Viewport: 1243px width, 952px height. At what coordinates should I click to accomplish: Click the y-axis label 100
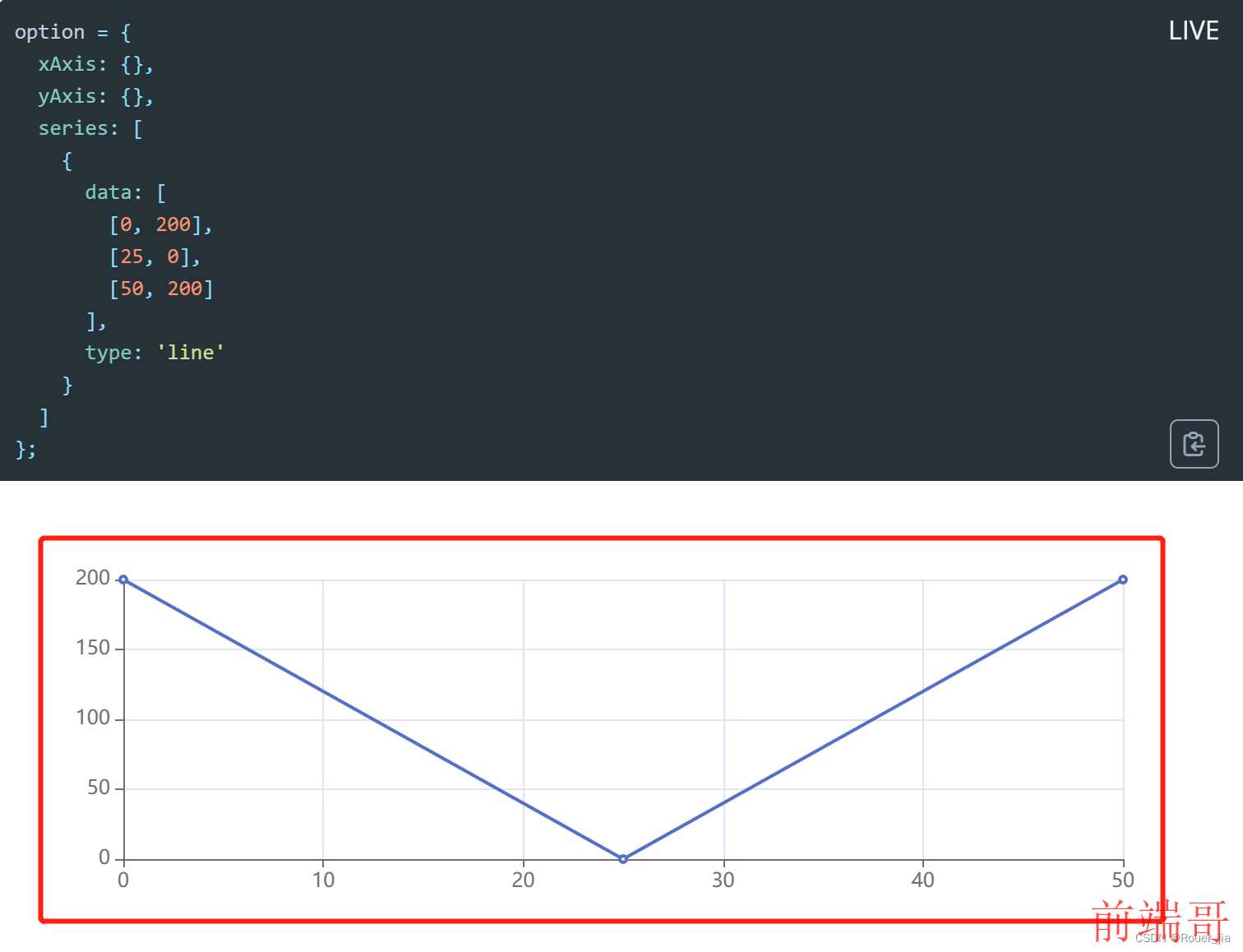pyautogui.click(x=93, y=718)
